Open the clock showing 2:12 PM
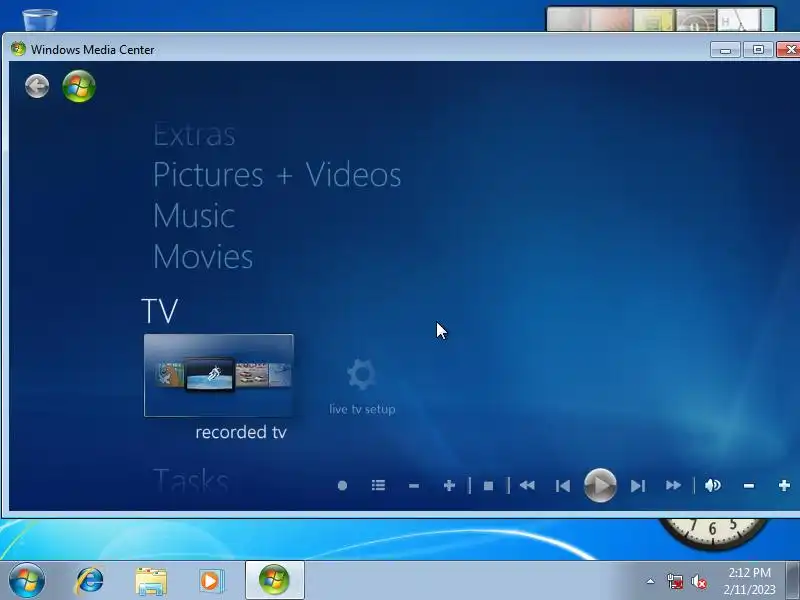800x600 pixels. pyautogui.click(x=749, y=581)
